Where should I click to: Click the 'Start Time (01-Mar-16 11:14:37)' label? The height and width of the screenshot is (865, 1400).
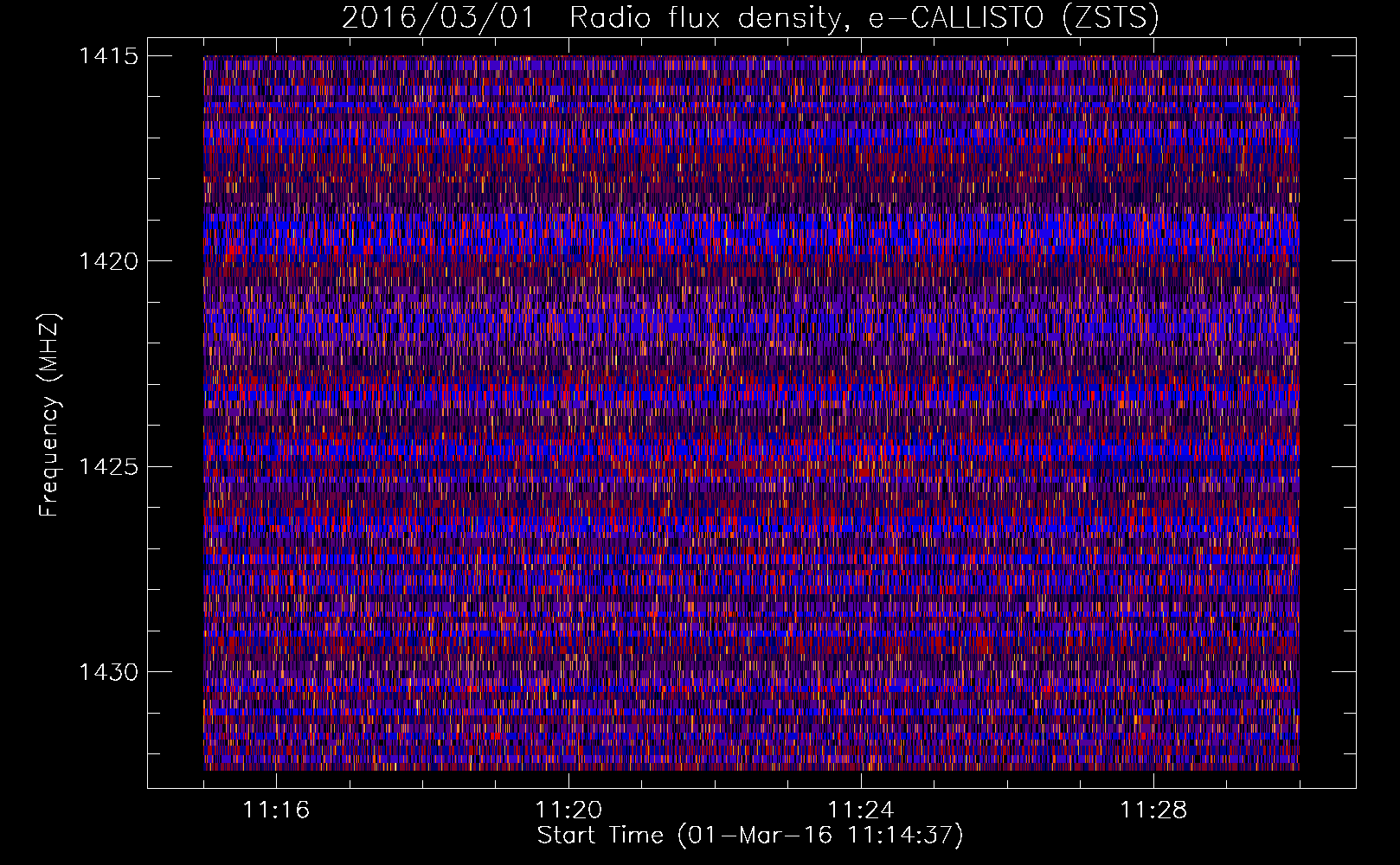tap(750, 836)
